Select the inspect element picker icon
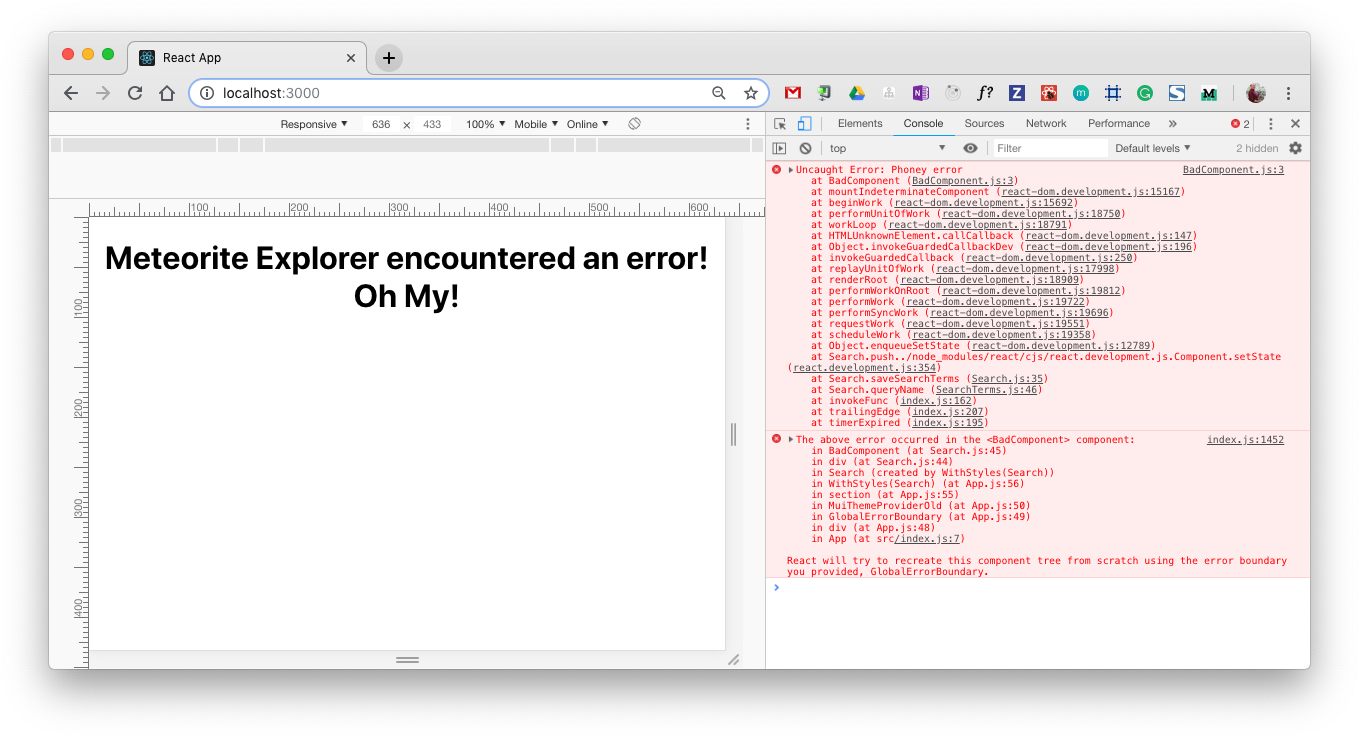 point(780,124)
